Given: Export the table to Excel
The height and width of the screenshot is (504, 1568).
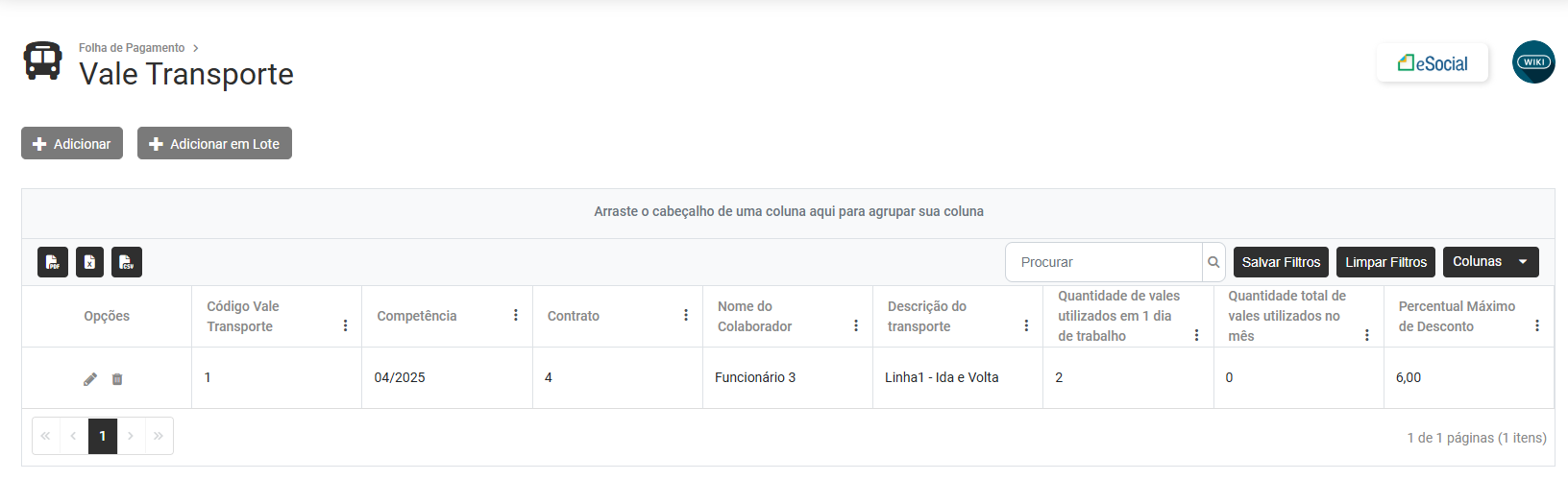Looking at the screenshot, I should [89, 262].
